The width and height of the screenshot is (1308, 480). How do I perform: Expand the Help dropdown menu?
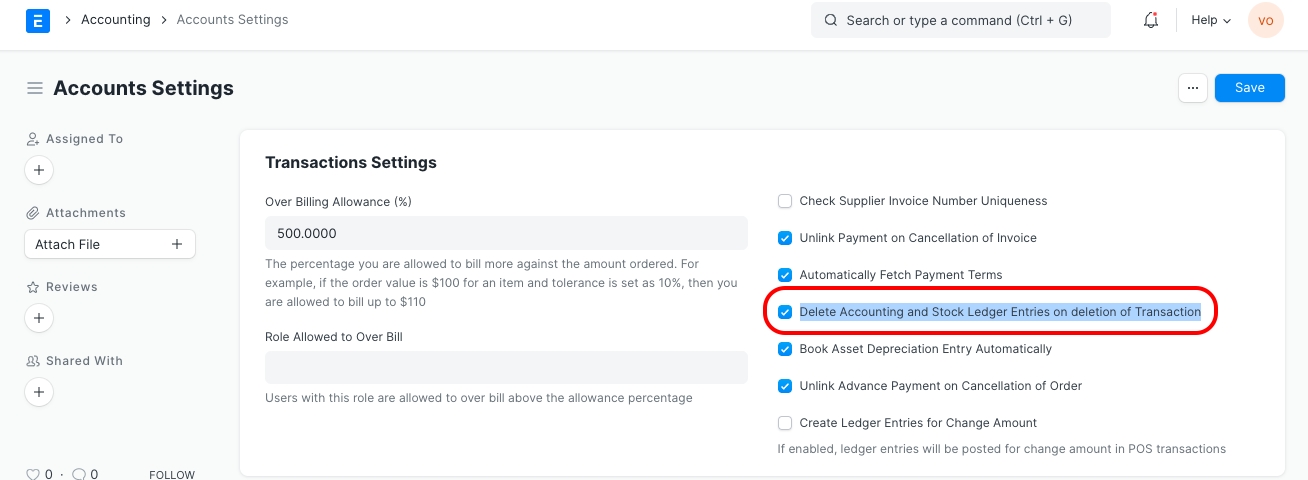pyautogui.click(x=1210, y=20)
